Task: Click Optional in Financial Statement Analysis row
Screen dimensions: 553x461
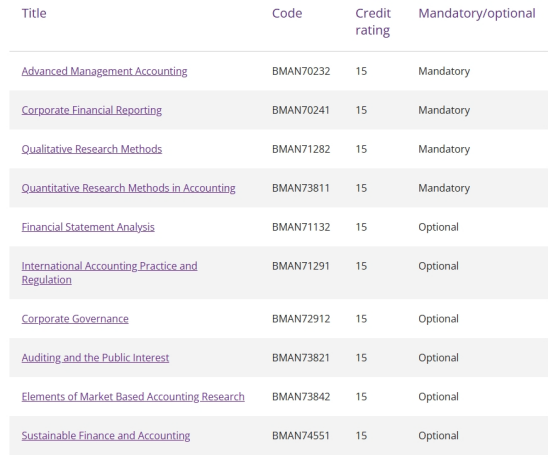Action: [x=438, y=227]
